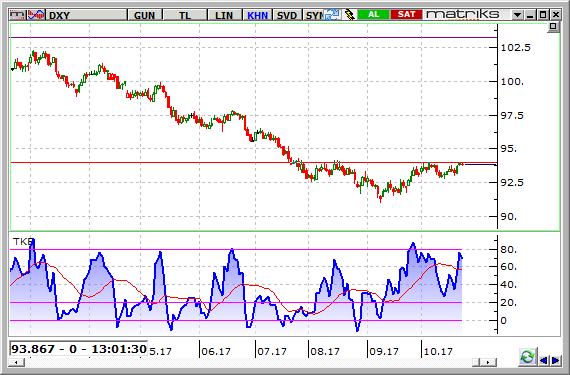570x375 pixels.
Task: Click the 10.17 date axis label
Action: pos(438,351)
